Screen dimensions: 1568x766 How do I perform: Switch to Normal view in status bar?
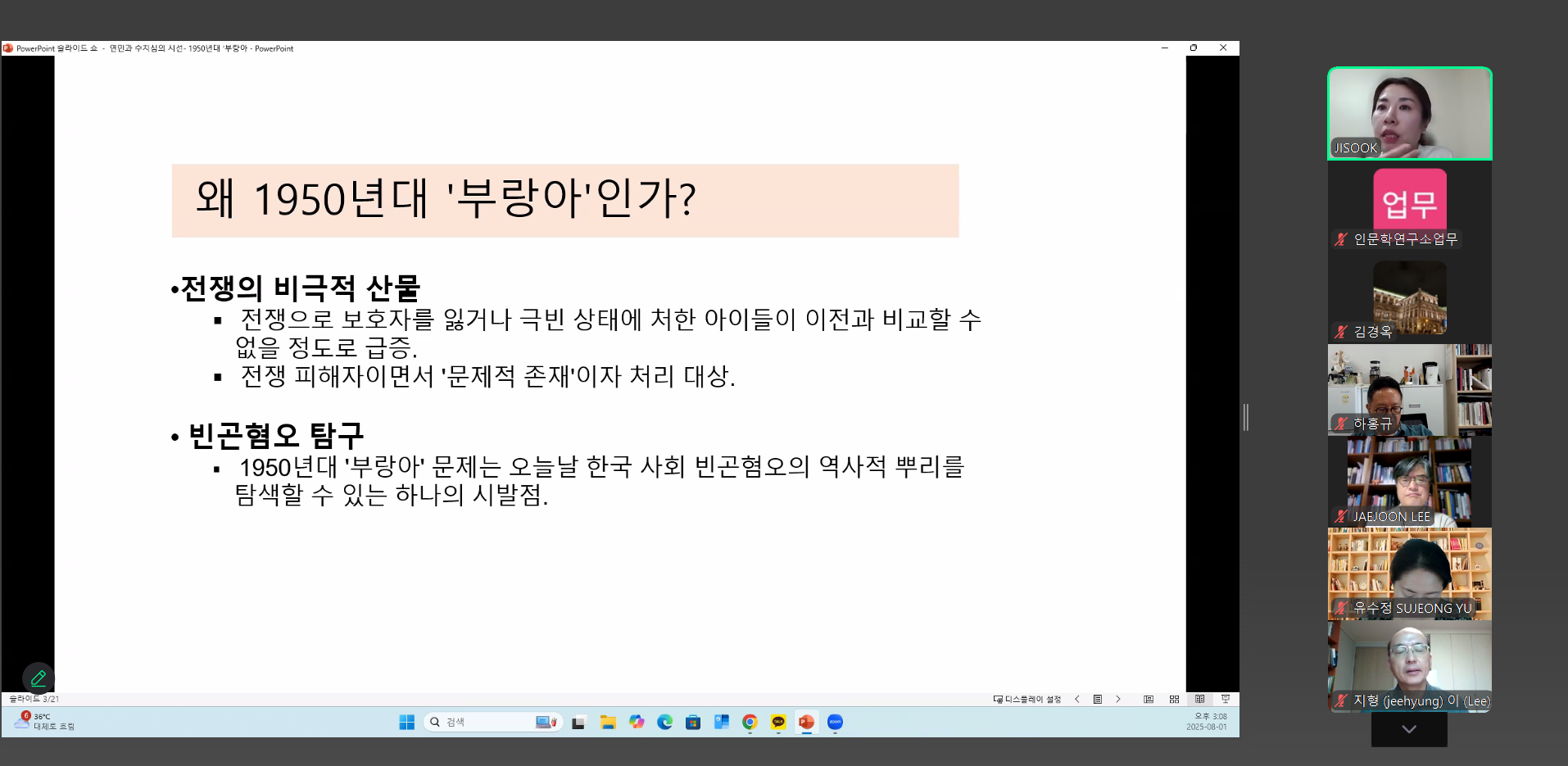point(1149,700)
